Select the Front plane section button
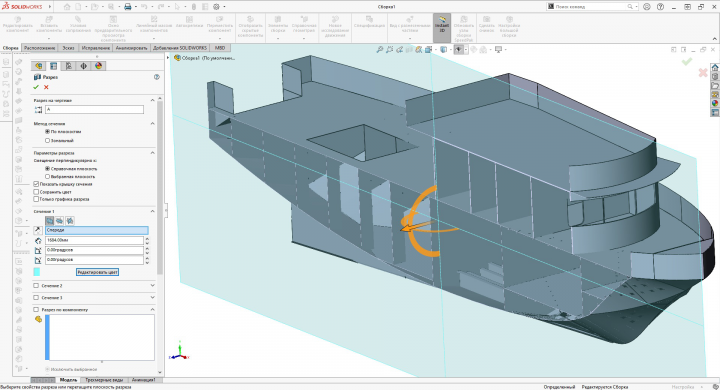720x390 pixels. (x=50, y=221)
